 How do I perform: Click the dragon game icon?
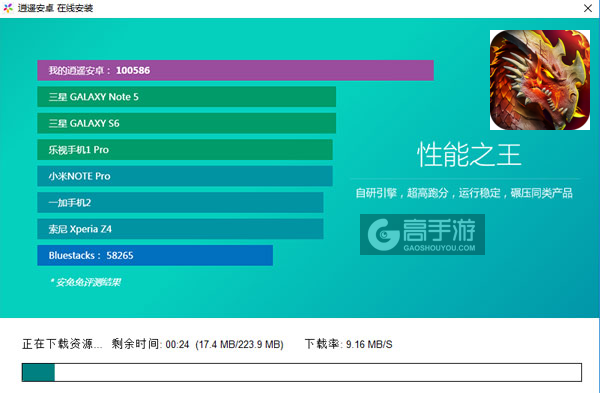click(x=540, y=80)
